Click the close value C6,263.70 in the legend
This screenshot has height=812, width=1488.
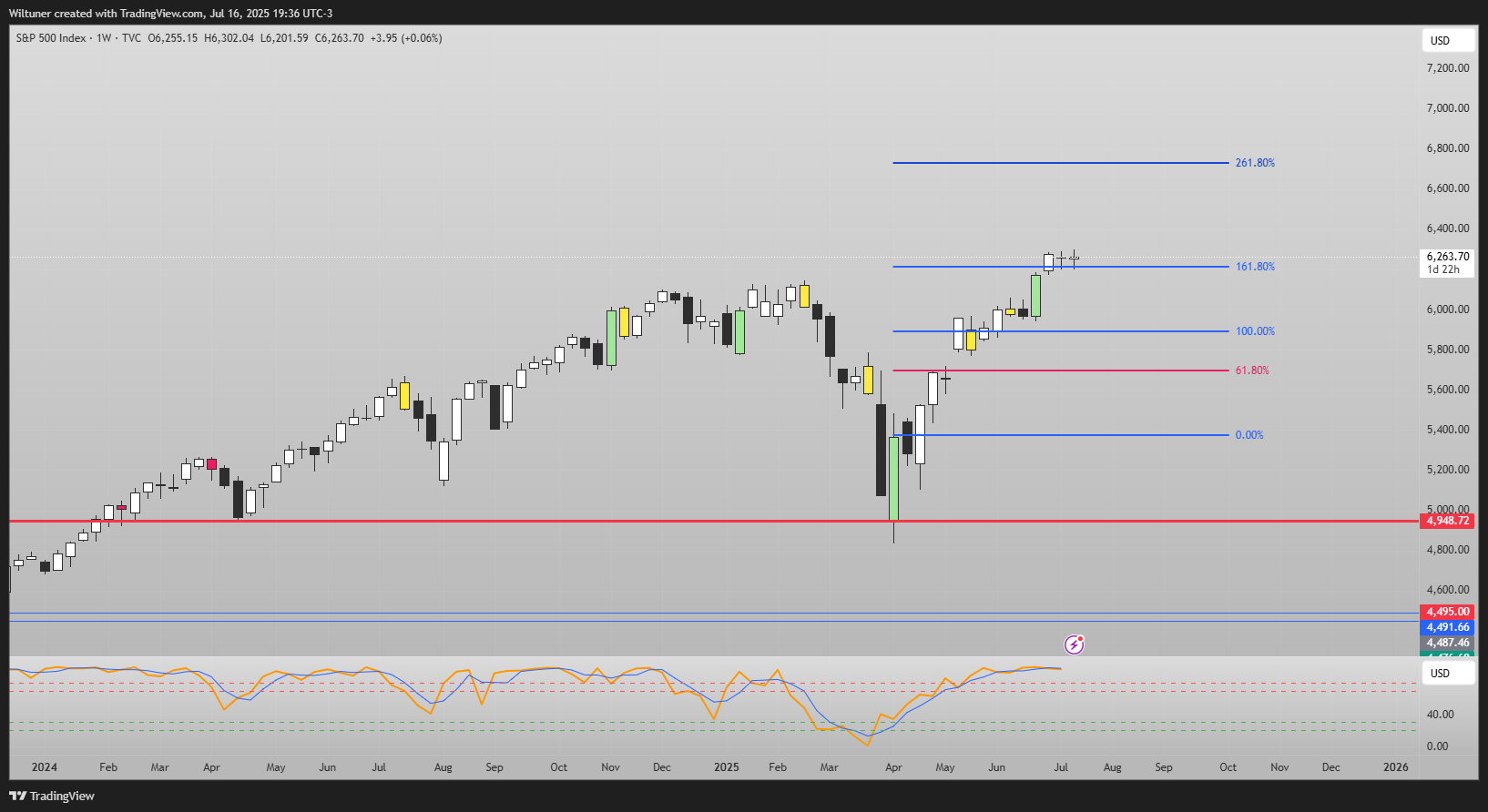pos(339,38)
